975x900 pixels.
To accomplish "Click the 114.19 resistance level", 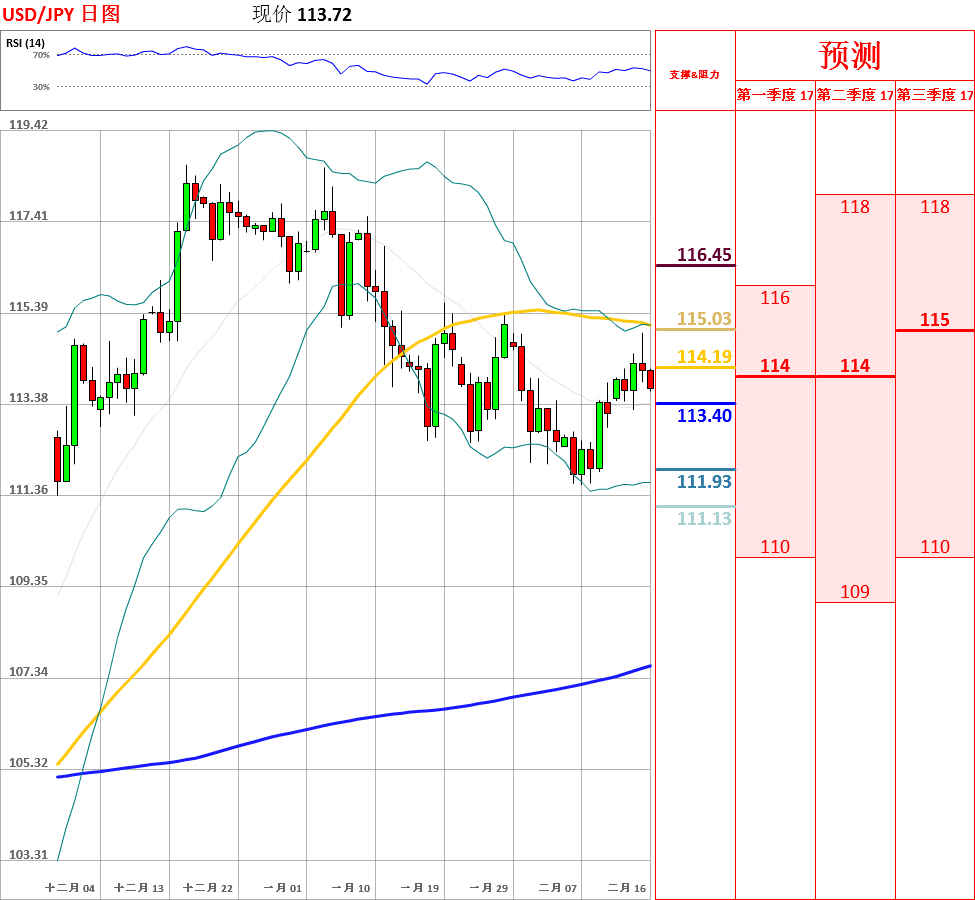I will 704,357.
